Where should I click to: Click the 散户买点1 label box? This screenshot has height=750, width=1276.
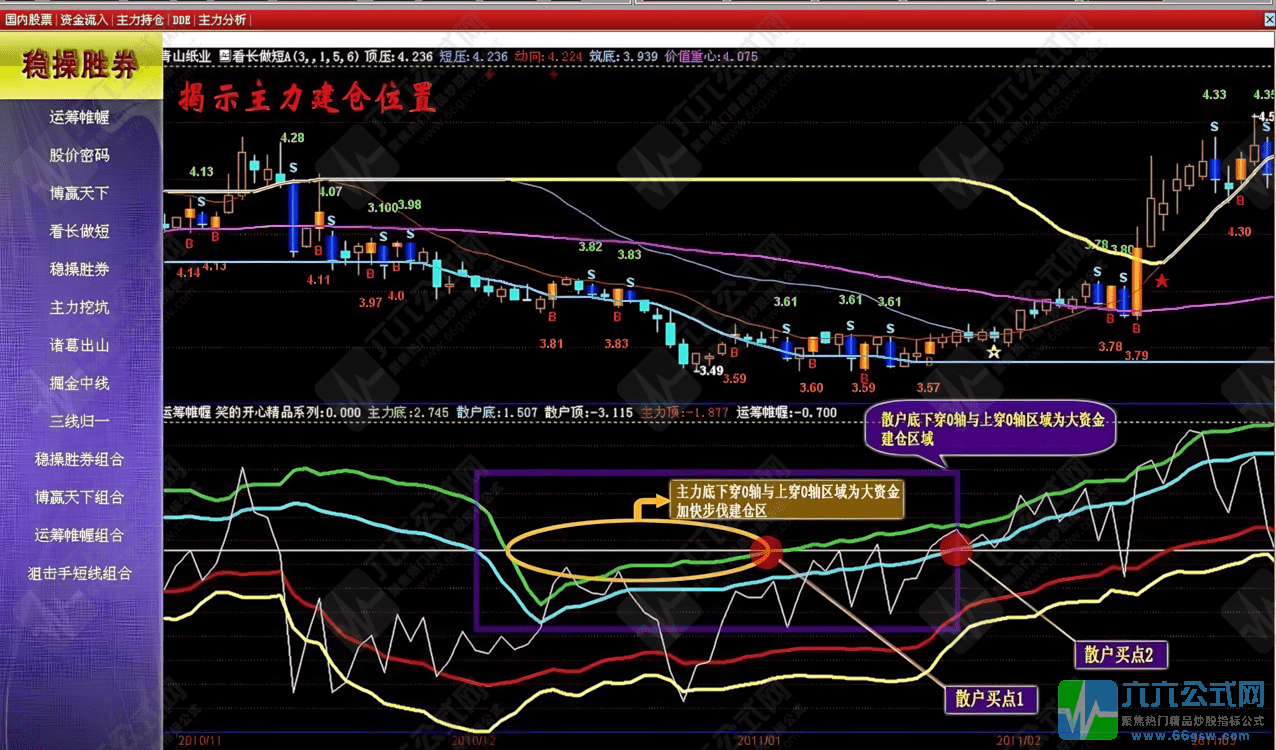pos(990,699)
